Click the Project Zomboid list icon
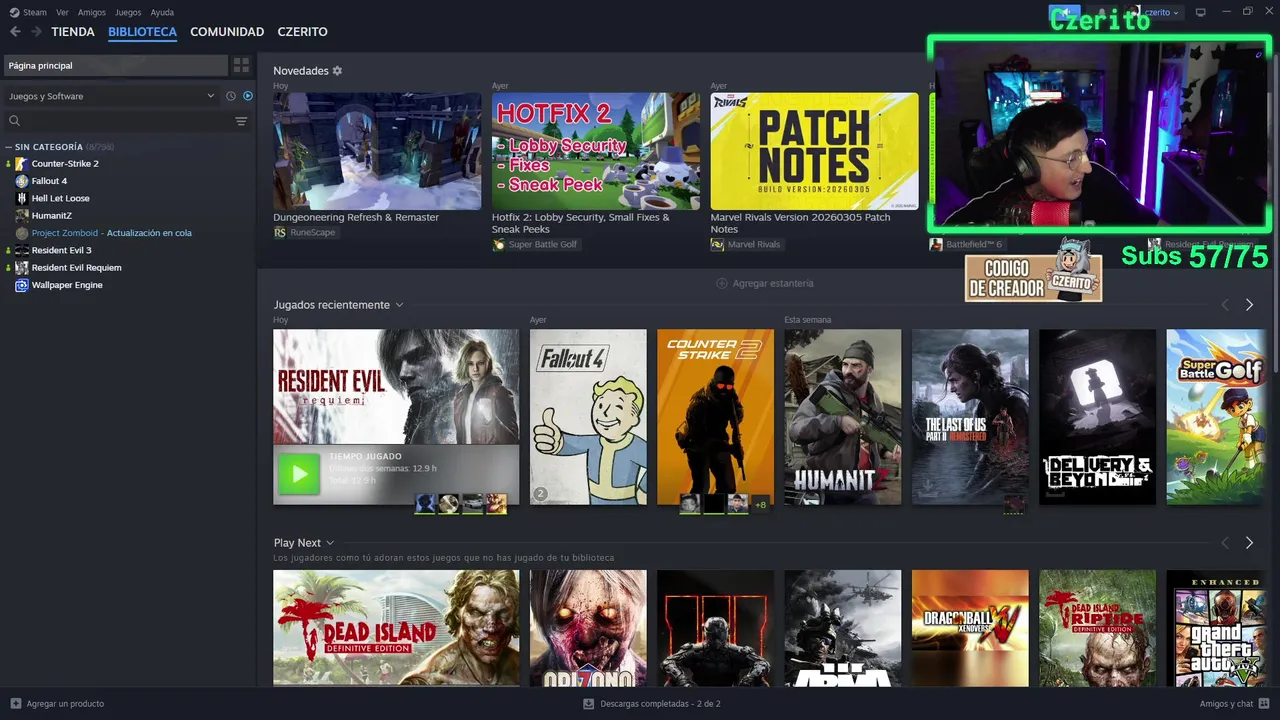Screen dimensions: 1280x720 22,233
